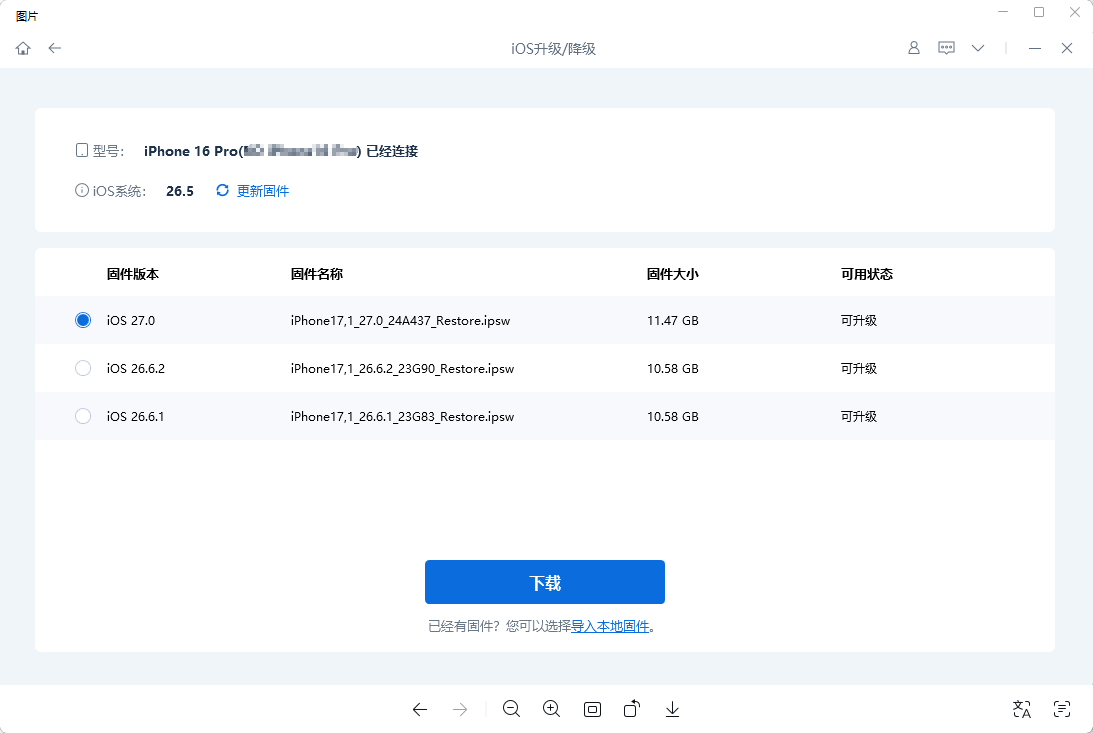Click the refresh icon beside 更新固件

coord(222,190)
